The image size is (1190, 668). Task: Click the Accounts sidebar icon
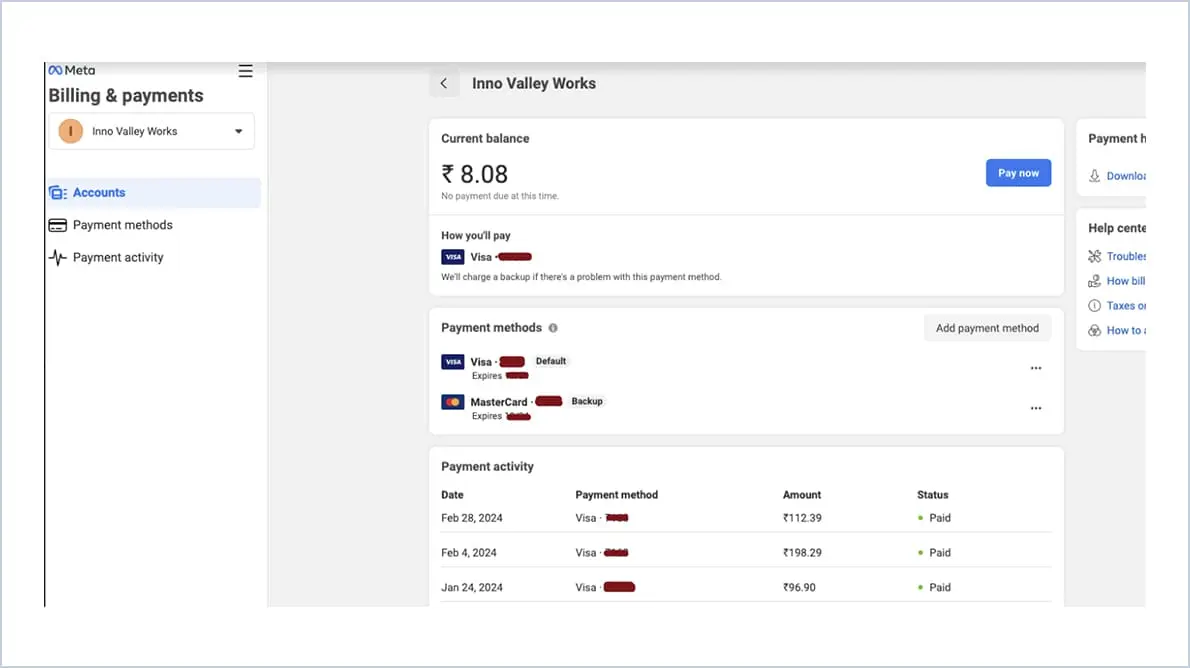click(58, 193)
